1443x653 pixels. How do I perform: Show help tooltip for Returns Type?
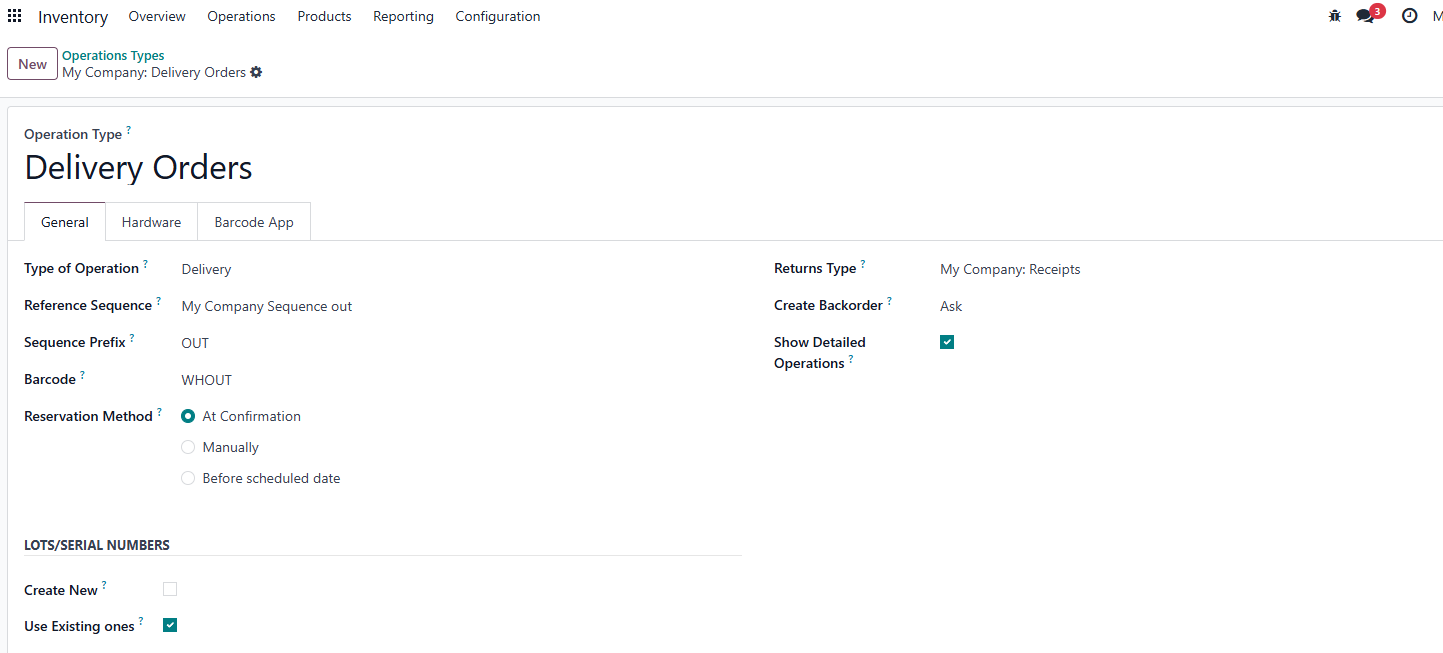point(863,264)
